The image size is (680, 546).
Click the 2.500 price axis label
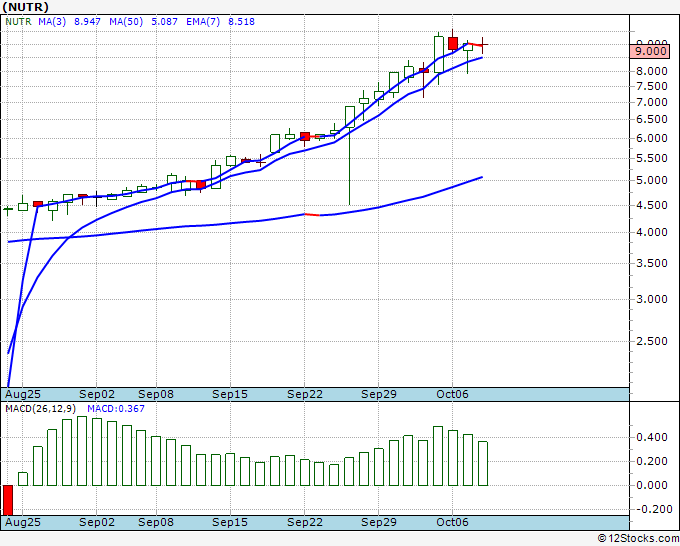tap(651, 341)
